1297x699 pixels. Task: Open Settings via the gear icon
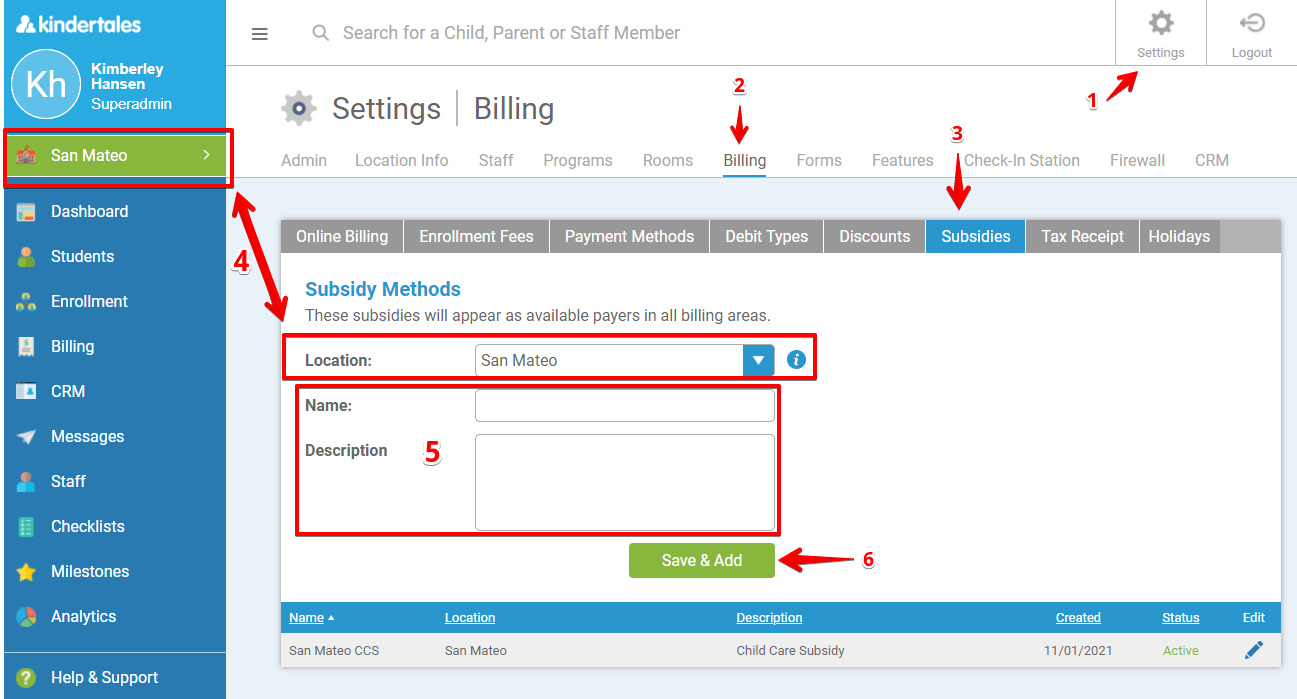(1160, 23)
